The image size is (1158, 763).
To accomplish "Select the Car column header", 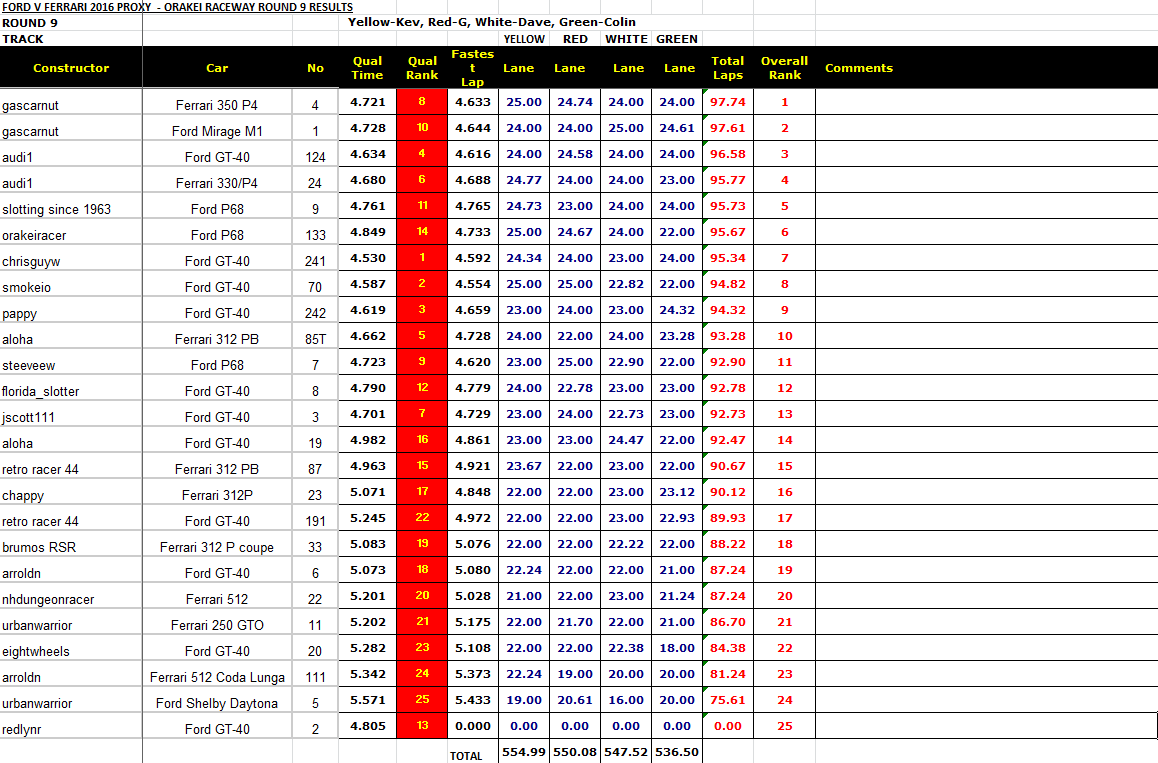I will 217,68.
